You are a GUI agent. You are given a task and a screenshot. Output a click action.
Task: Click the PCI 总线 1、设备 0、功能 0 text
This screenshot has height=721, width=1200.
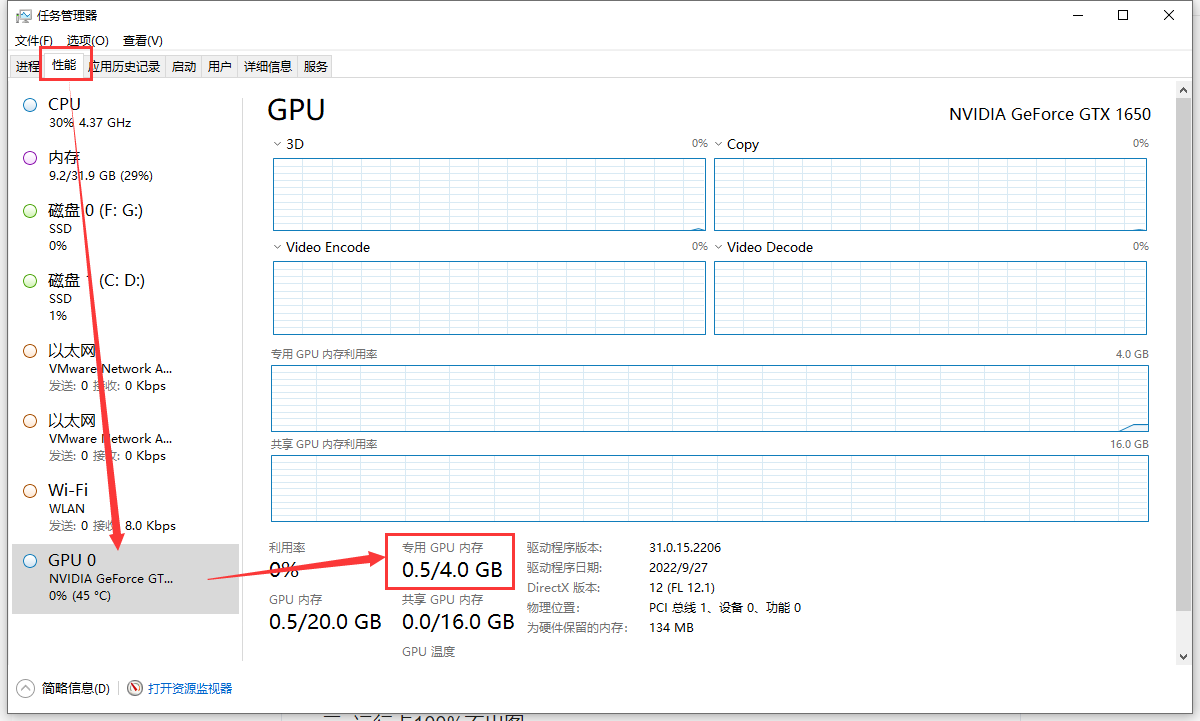click(725, 608)
